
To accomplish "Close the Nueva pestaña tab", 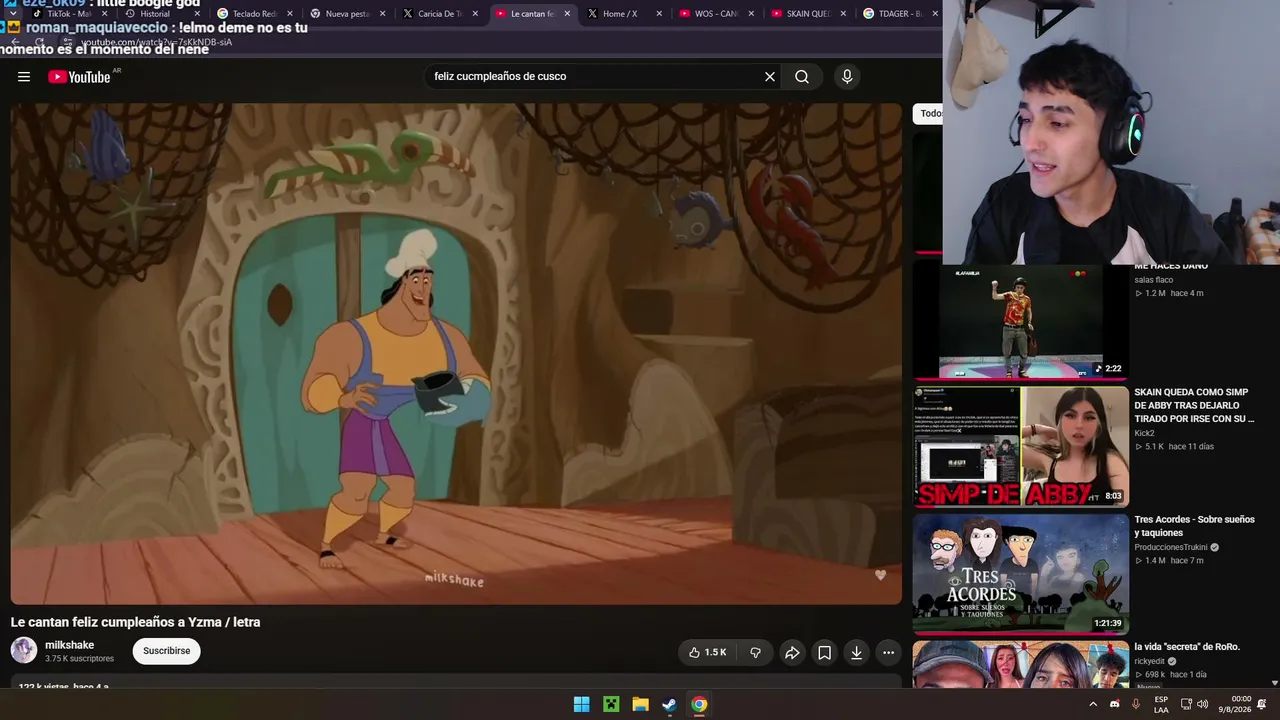I will coord(383,14).
